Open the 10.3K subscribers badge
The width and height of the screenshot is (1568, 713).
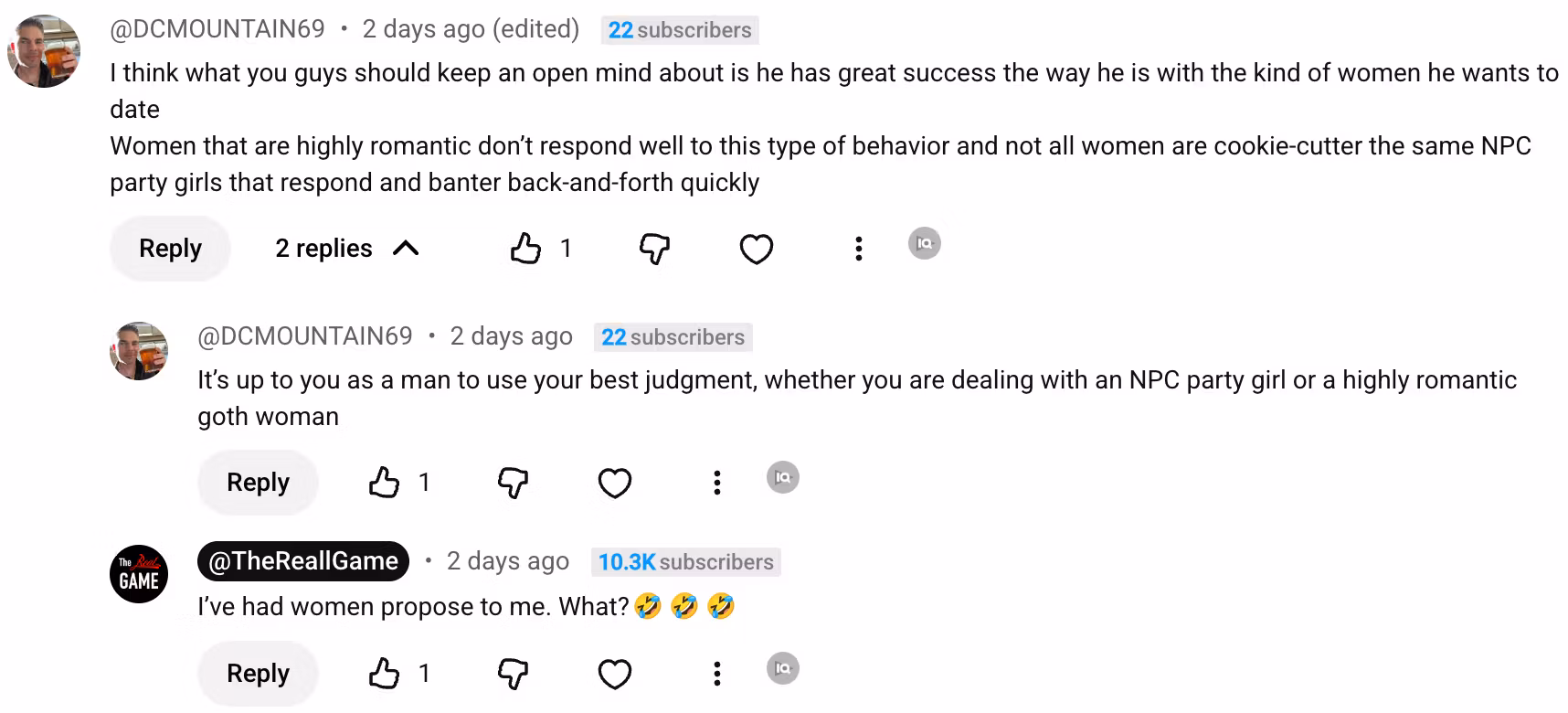click(685, 562)
